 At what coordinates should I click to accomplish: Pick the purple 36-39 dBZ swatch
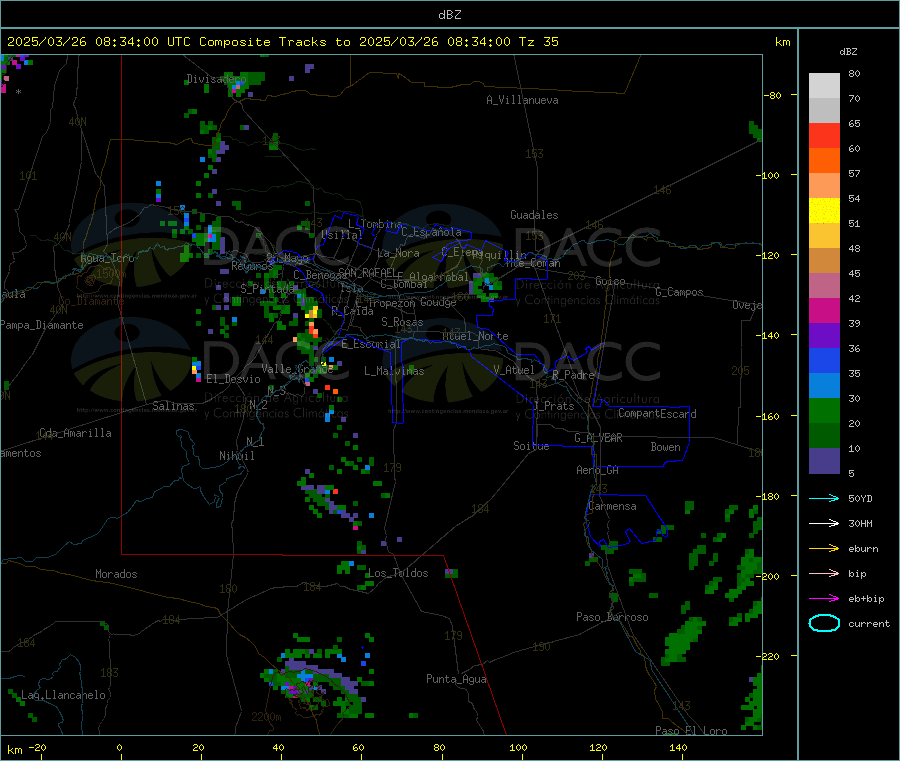(x=824, y=336)
